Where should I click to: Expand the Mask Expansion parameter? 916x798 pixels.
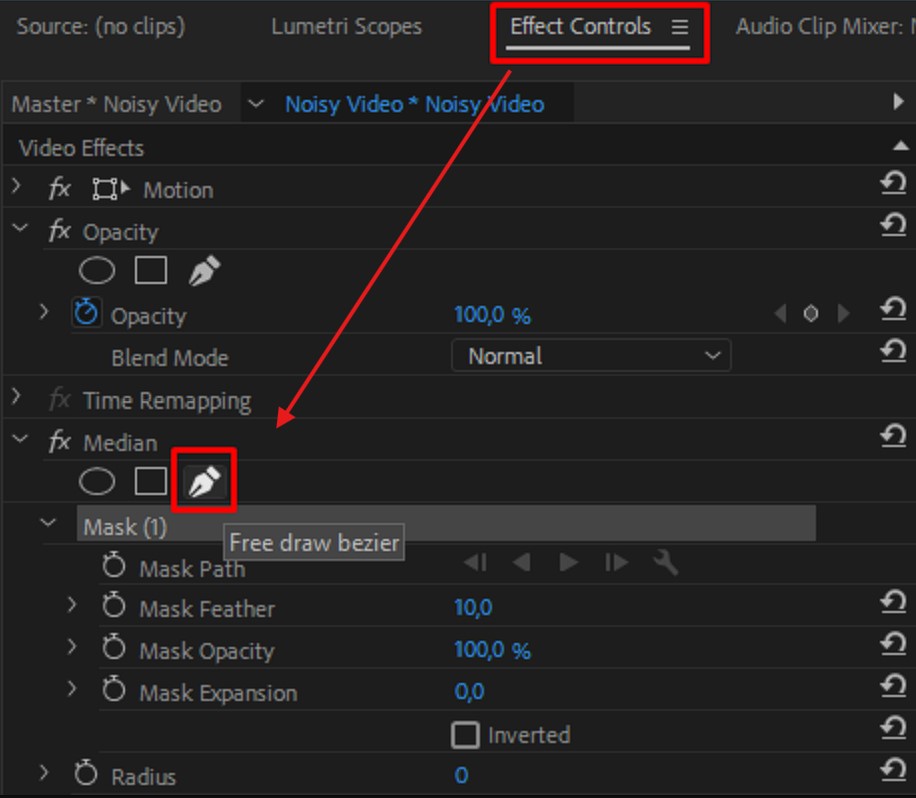point(72,689)
